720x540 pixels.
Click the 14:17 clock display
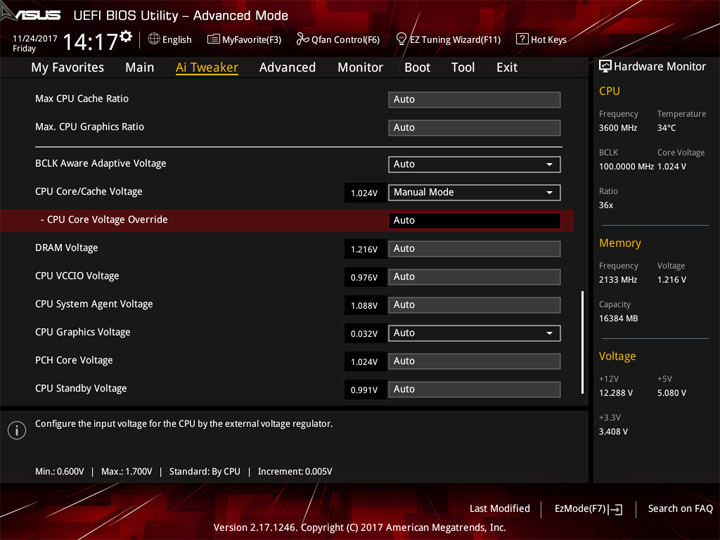90,42
